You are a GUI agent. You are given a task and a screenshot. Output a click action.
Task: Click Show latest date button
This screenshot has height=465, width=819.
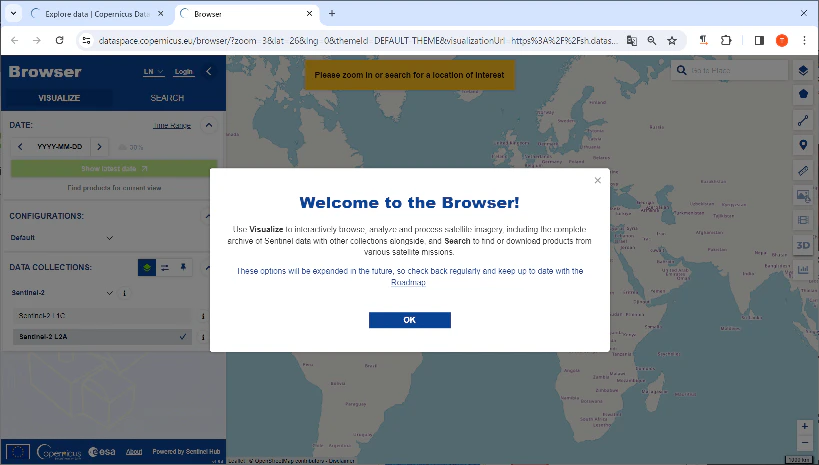pos(114,168)
